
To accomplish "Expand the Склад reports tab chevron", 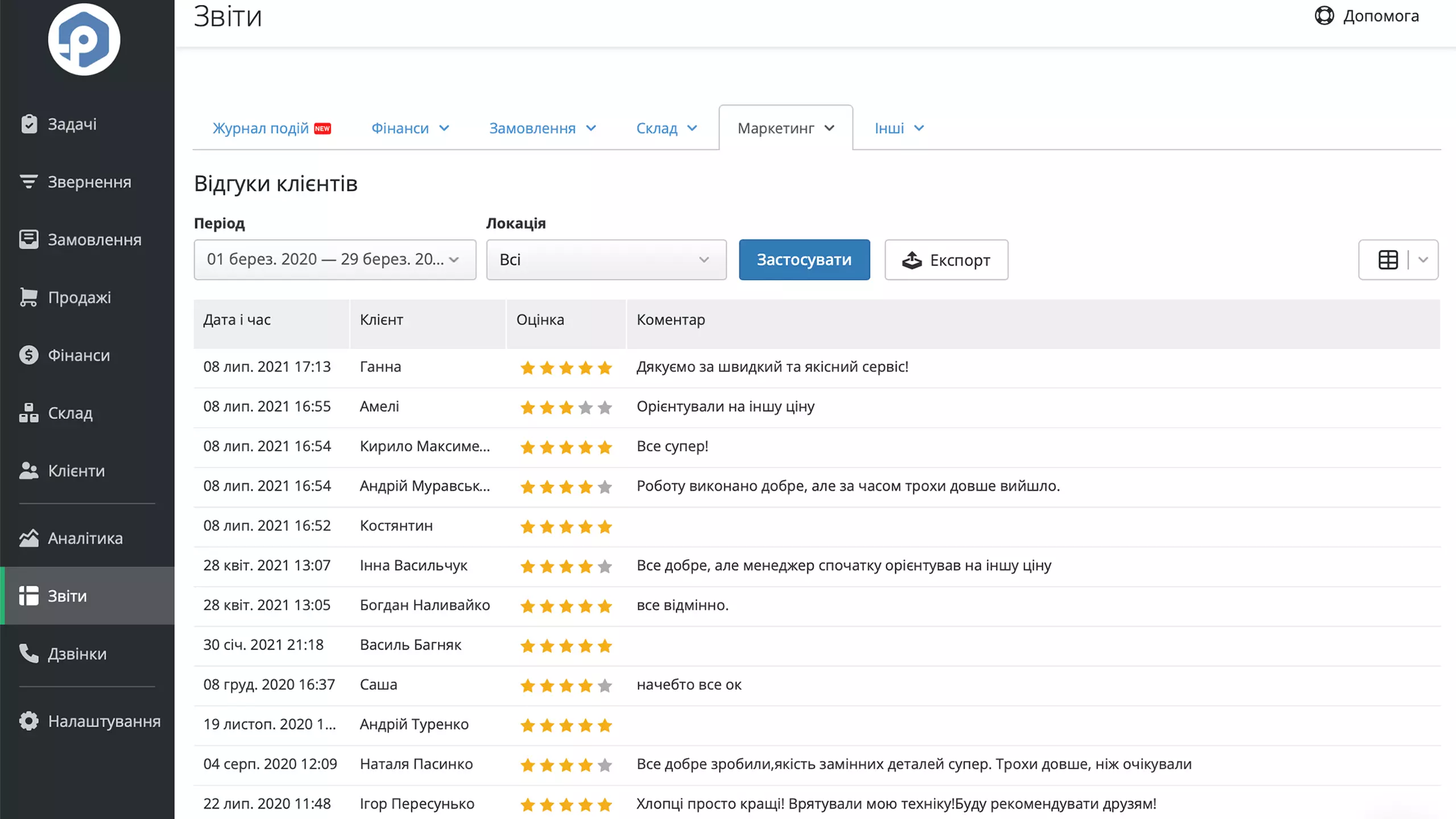I will [x=692, y=129].
